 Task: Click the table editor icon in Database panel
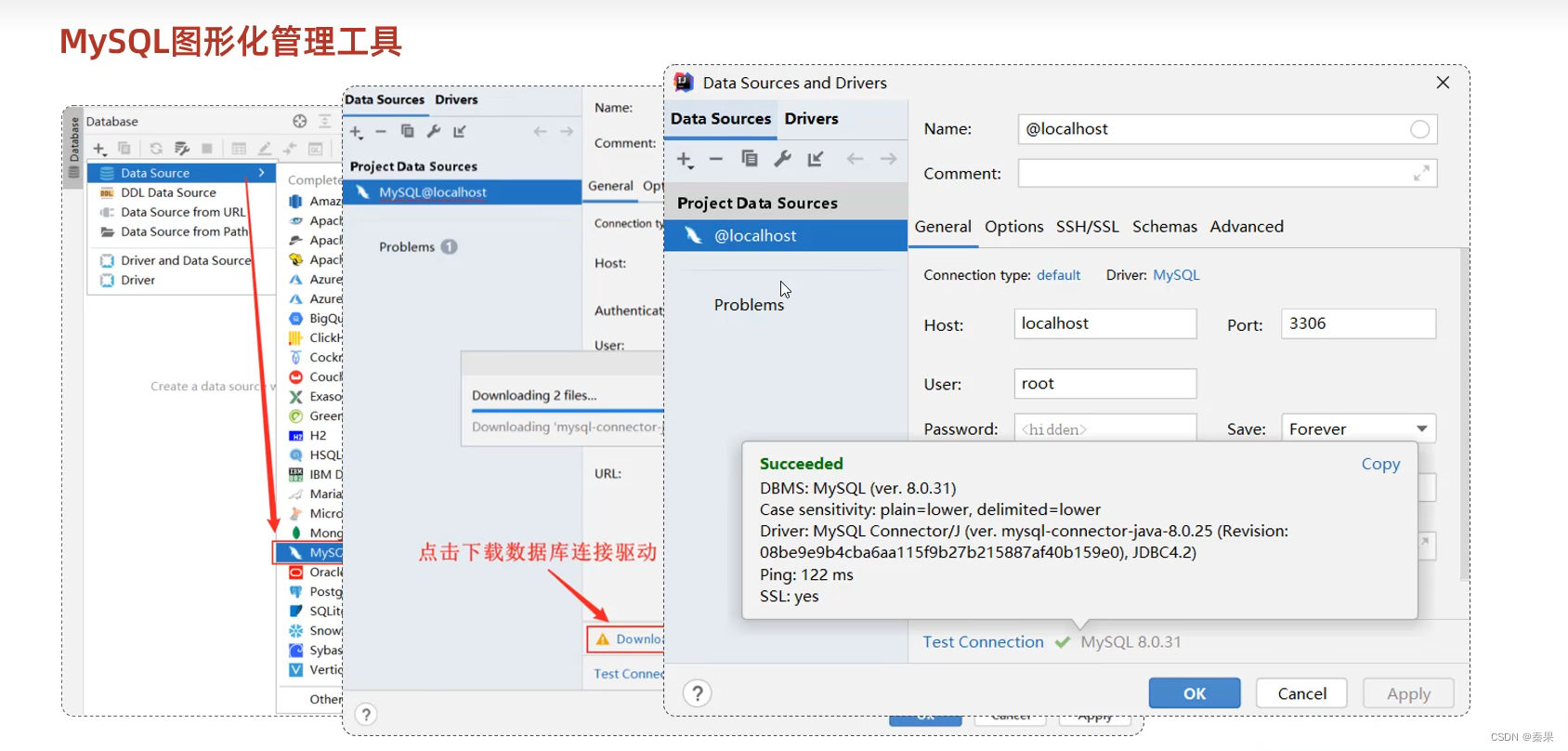pos(239,148)
